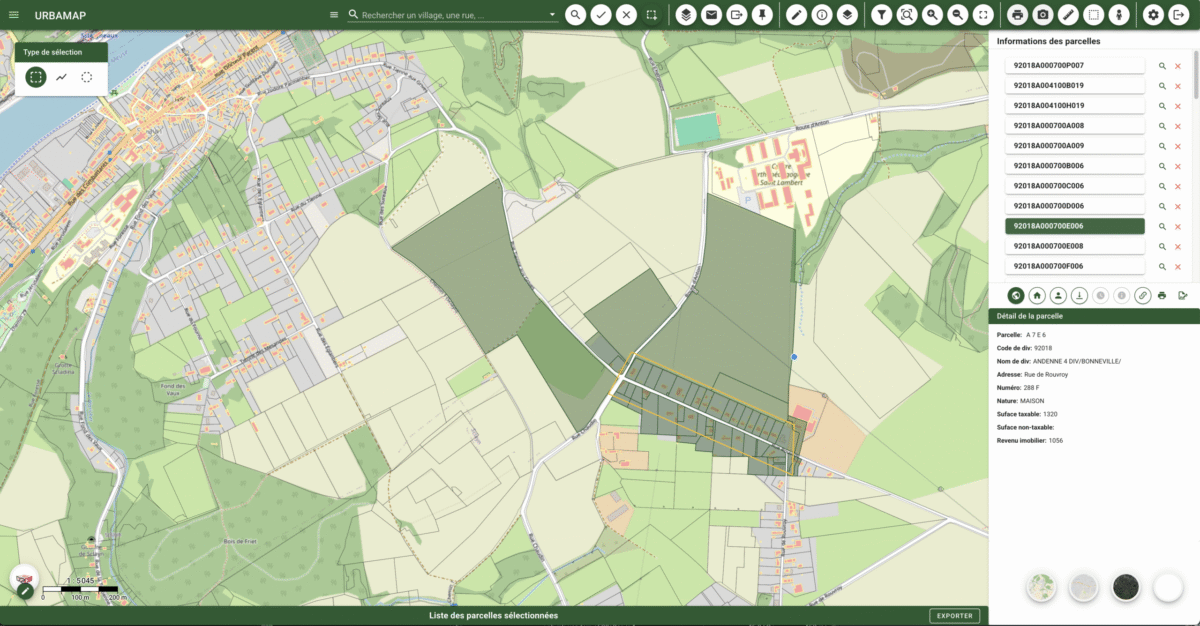Click the EXPORTER button
The width and height of the screenshot is (1200, 626).
954,616
